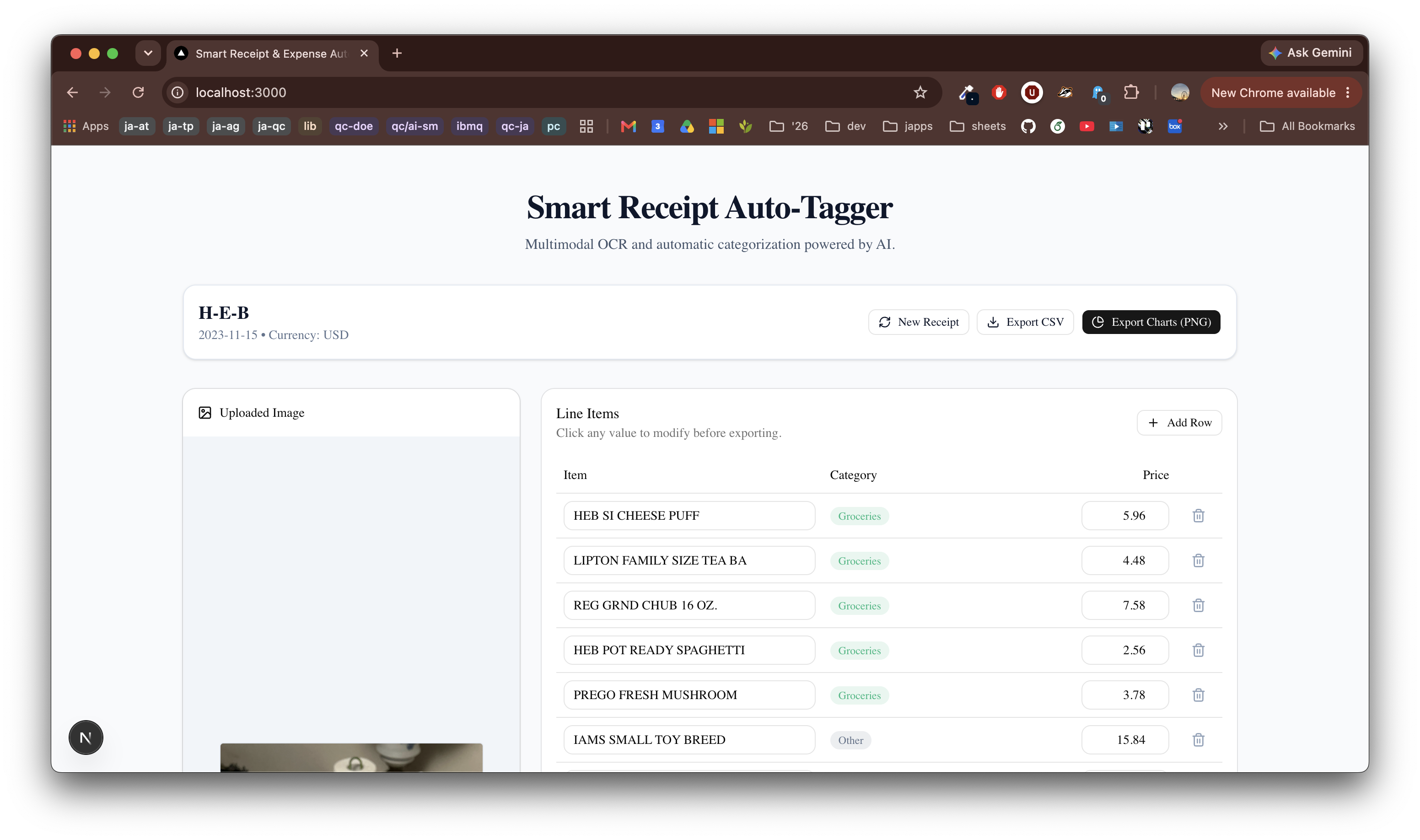Click the uploaded receipt image preview
This screenshot has height=840, width=1420.
pyautogui.click(x=351, y=757)
